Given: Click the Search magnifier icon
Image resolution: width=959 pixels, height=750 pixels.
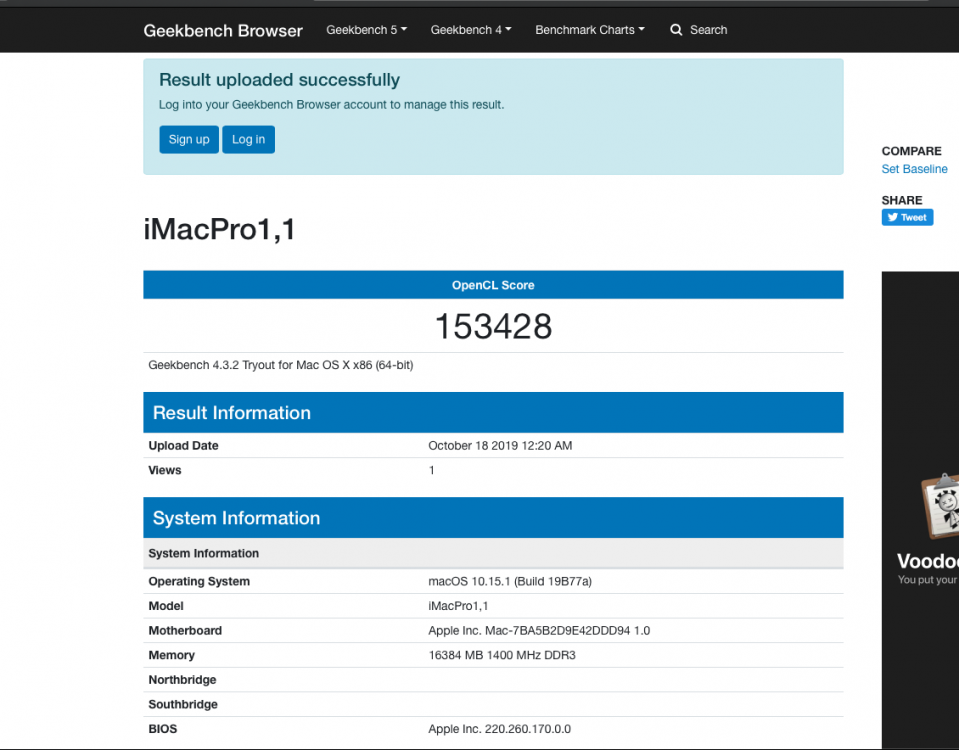Looking at the screenshot, I should [676, 30].
